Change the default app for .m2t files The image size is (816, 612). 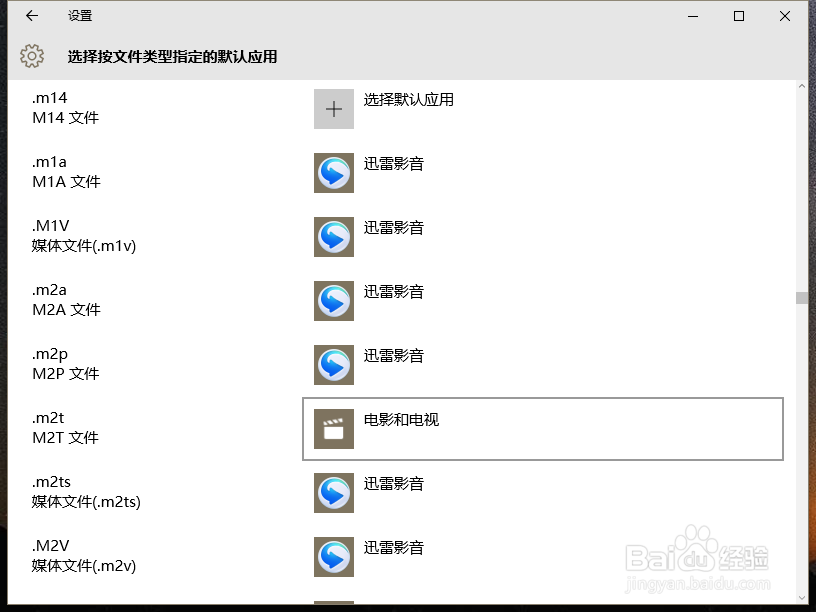tap(540, 429)
